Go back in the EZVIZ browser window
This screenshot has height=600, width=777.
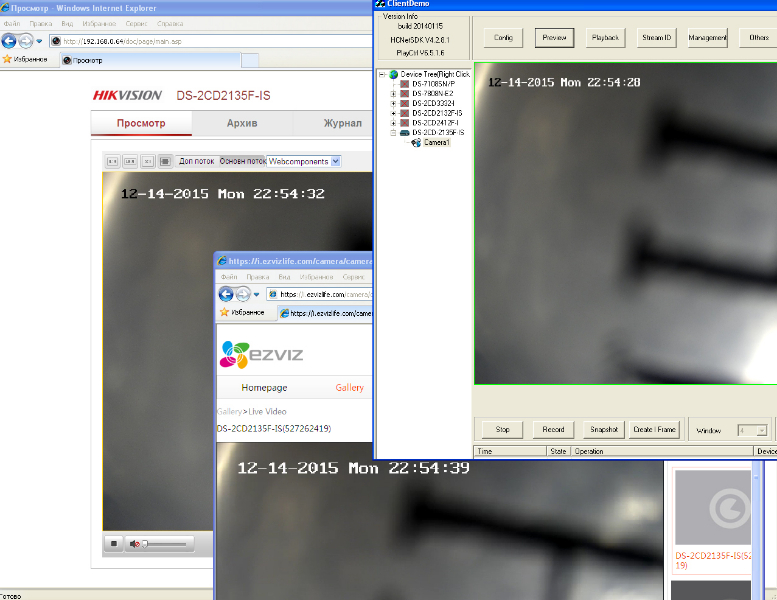(226, 294)
